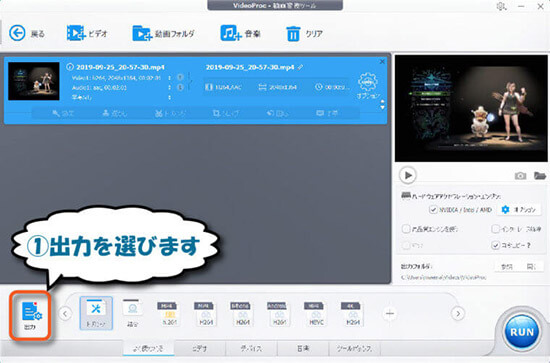Enable the high quality engine checkbox
This screenshot has width=550, height=363.
406,229
